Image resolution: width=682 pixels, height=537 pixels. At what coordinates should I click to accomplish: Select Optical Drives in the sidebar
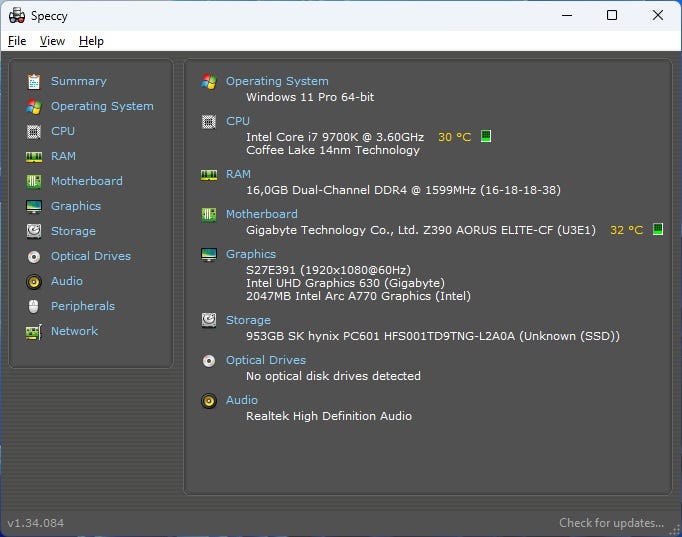(x=91, y=256)
